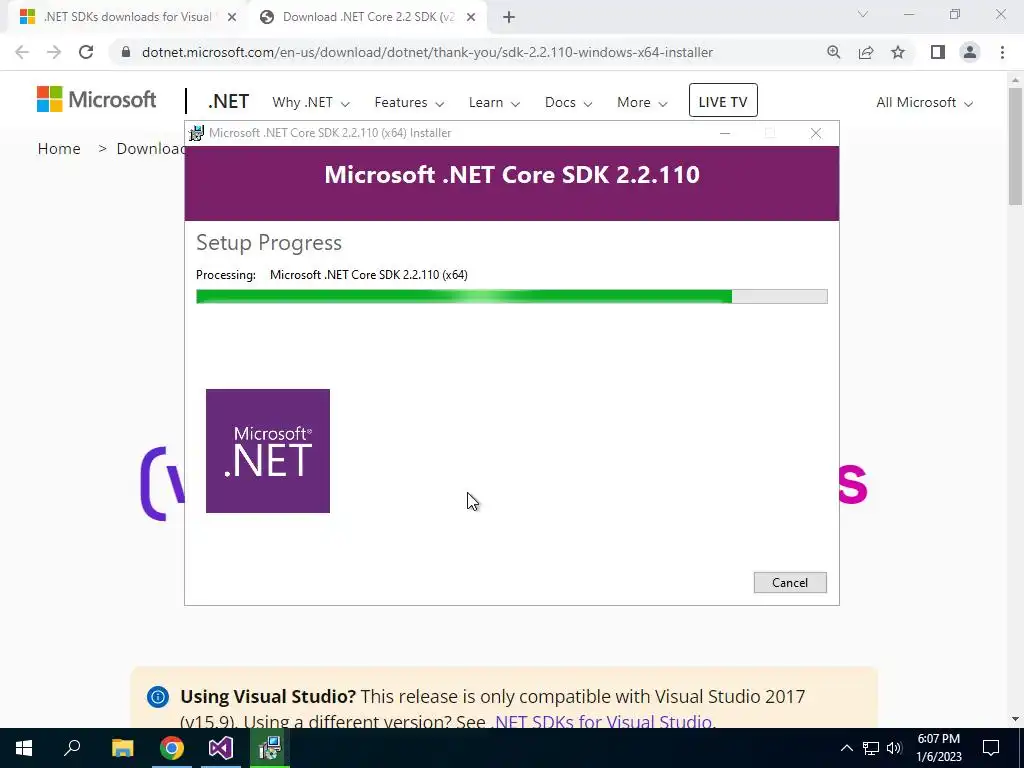Open Visual Studio from taskbar
Image resolution: width=1024 pixels, height=768 pixels.
click(221, 748)
